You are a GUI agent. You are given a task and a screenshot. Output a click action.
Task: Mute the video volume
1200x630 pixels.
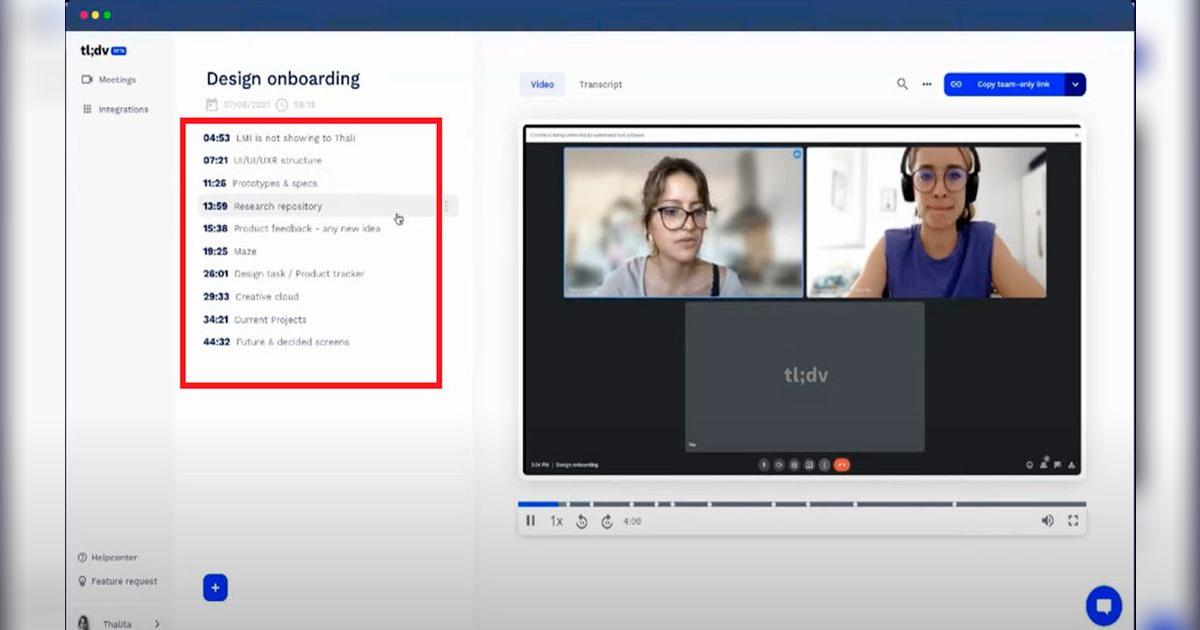1047,520
